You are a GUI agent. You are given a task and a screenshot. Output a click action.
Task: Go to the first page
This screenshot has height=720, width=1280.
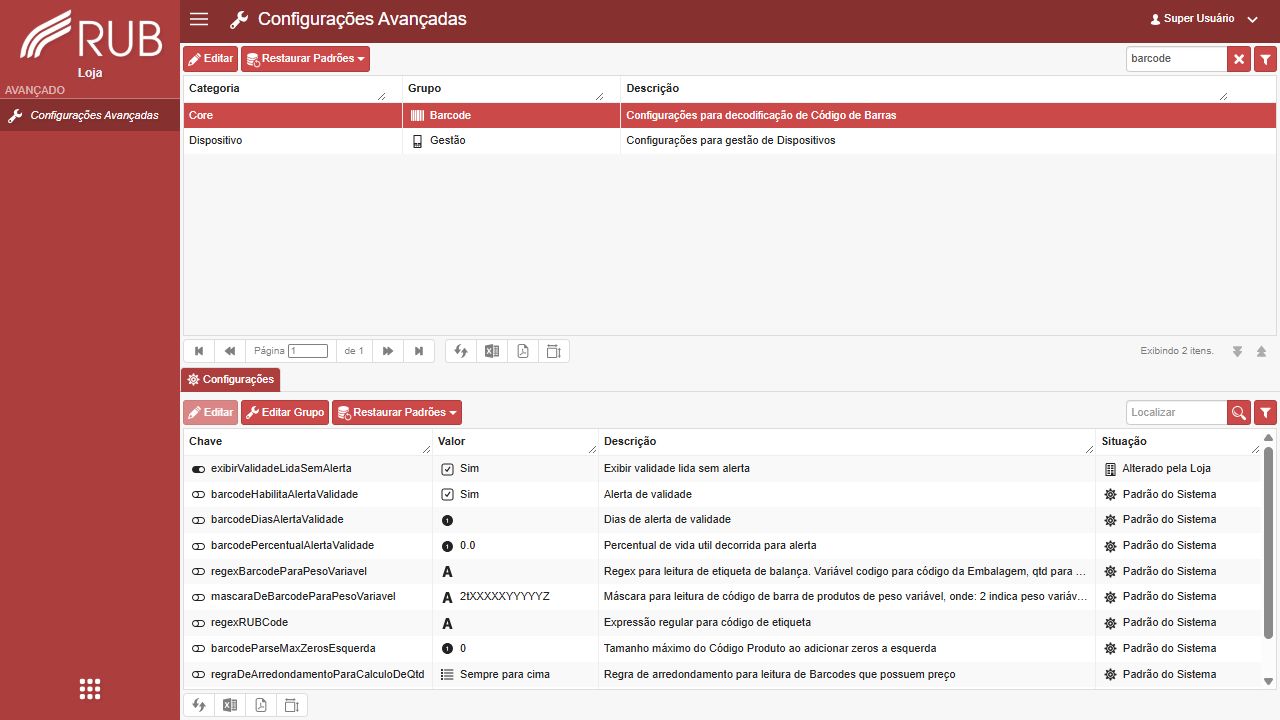199,351
